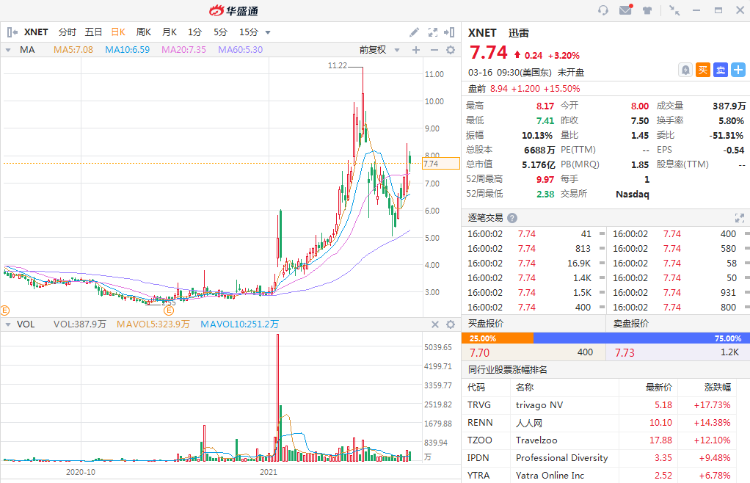Expand the tick trades list
Screen dimensions: 750x483
(739, 218)
